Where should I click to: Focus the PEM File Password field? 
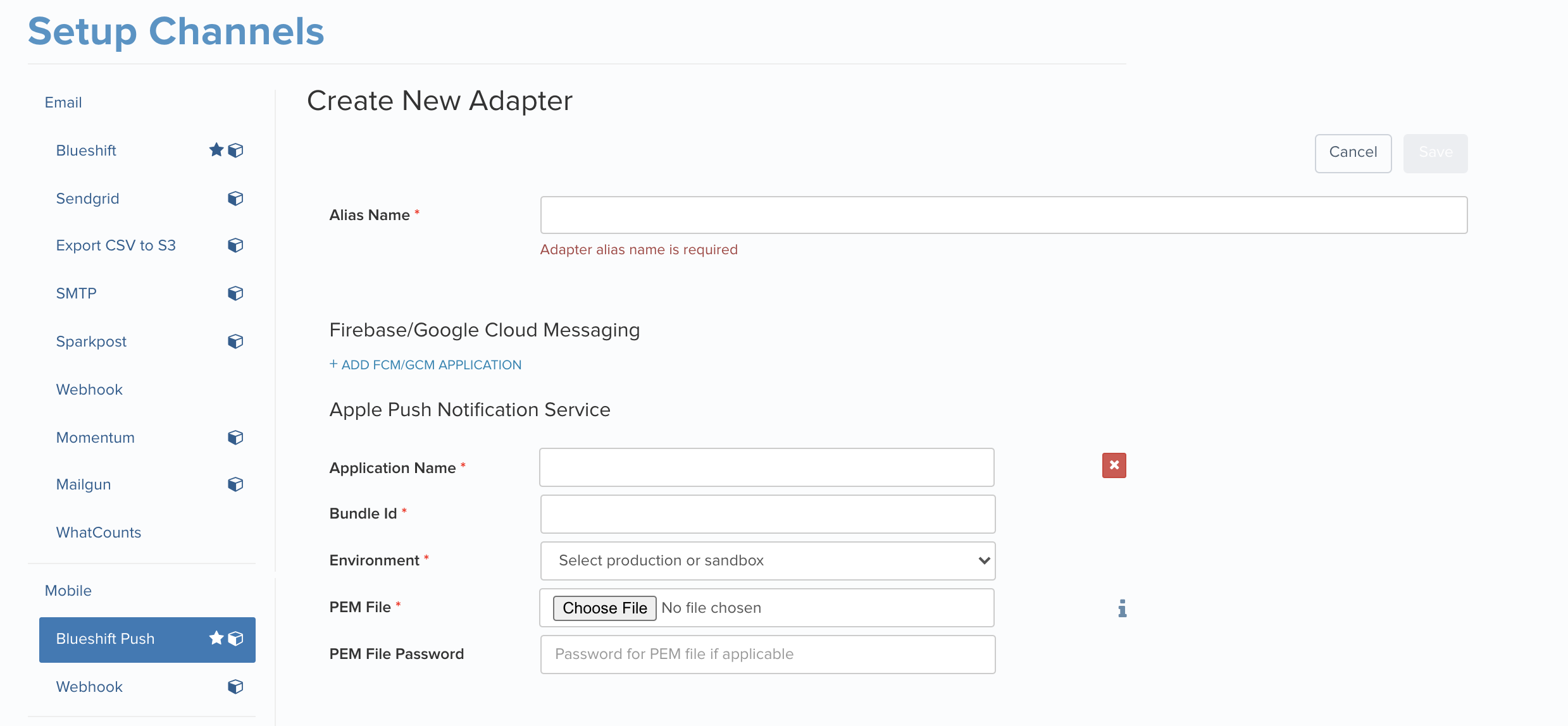point(768,655)
